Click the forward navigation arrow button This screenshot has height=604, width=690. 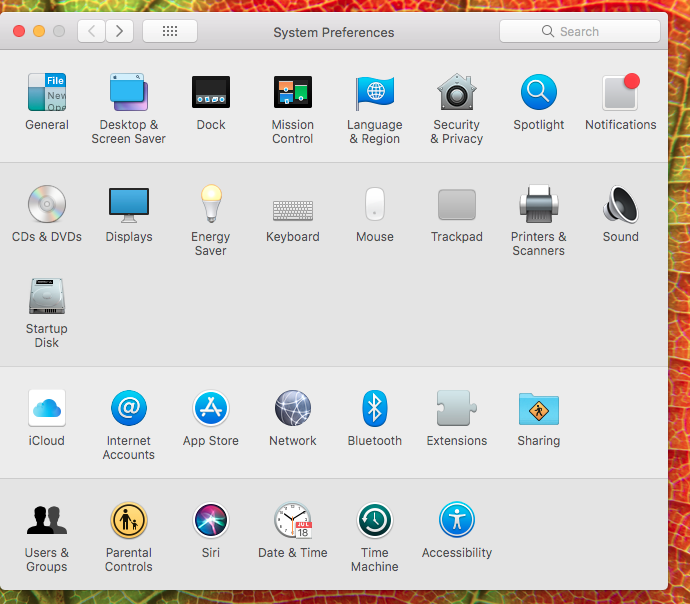point(119,31)
